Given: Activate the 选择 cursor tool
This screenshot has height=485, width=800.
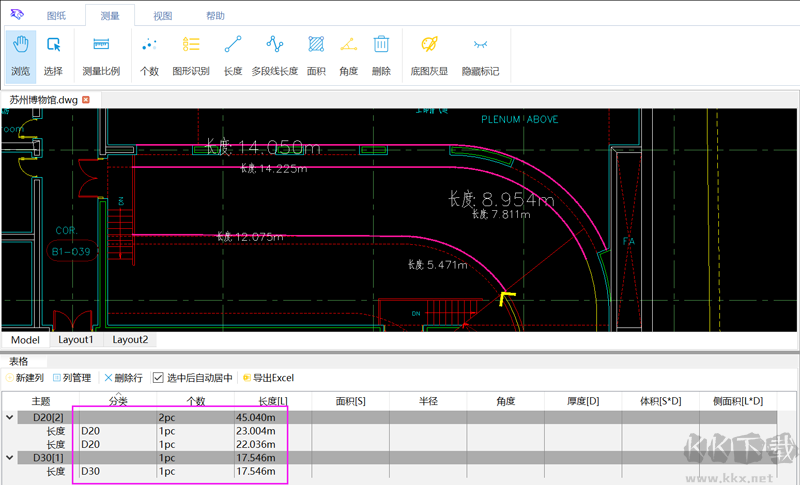Looking at the screenshot, I should click(x=54, y=55).
